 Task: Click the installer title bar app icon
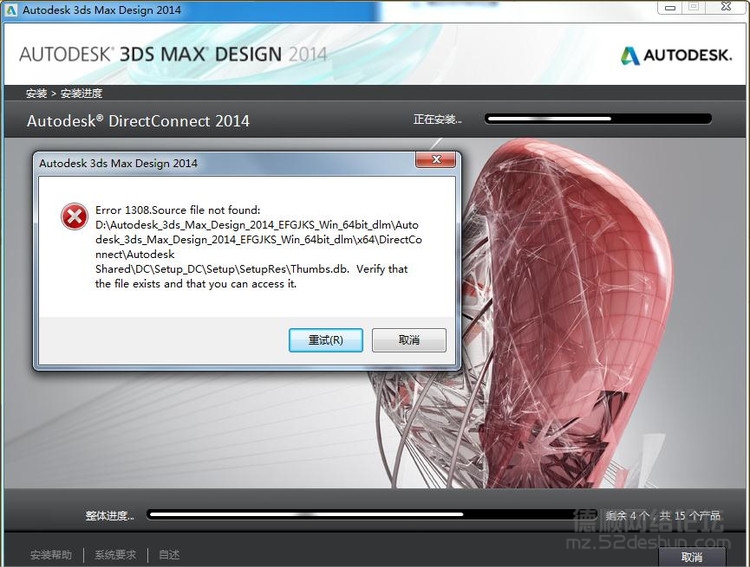coord(11,10)
